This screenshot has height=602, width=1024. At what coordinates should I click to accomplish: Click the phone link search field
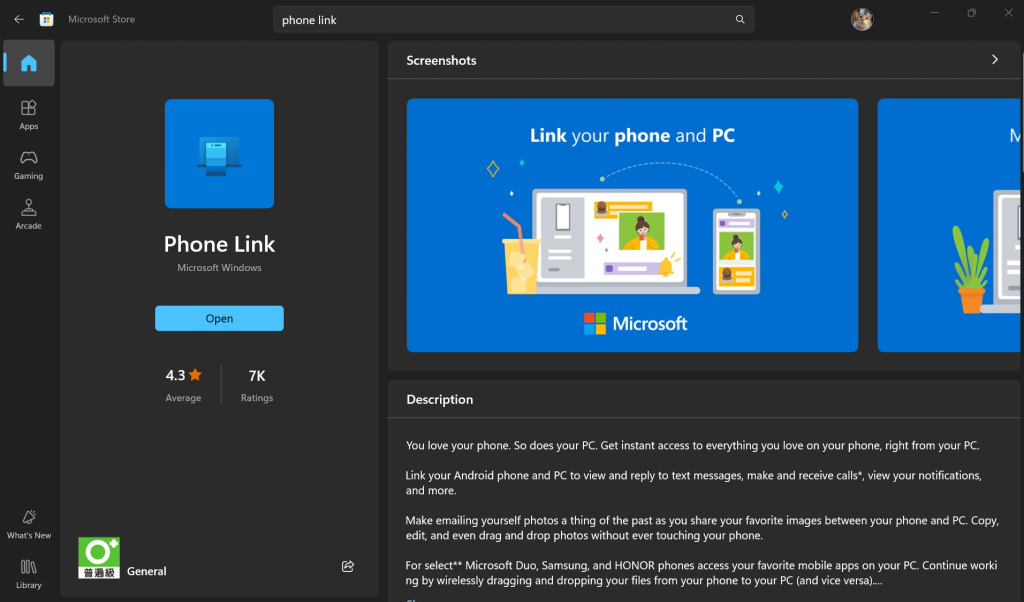click(x=513, y=20)
